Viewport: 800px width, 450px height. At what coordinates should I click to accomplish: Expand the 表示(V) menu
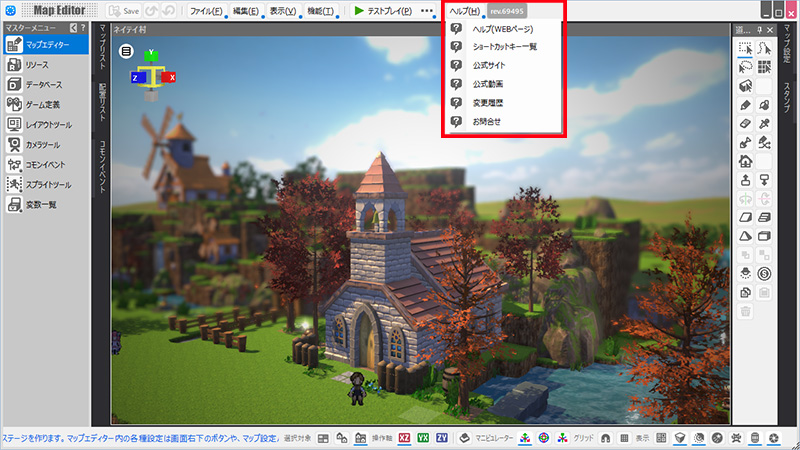pos(283,11)
